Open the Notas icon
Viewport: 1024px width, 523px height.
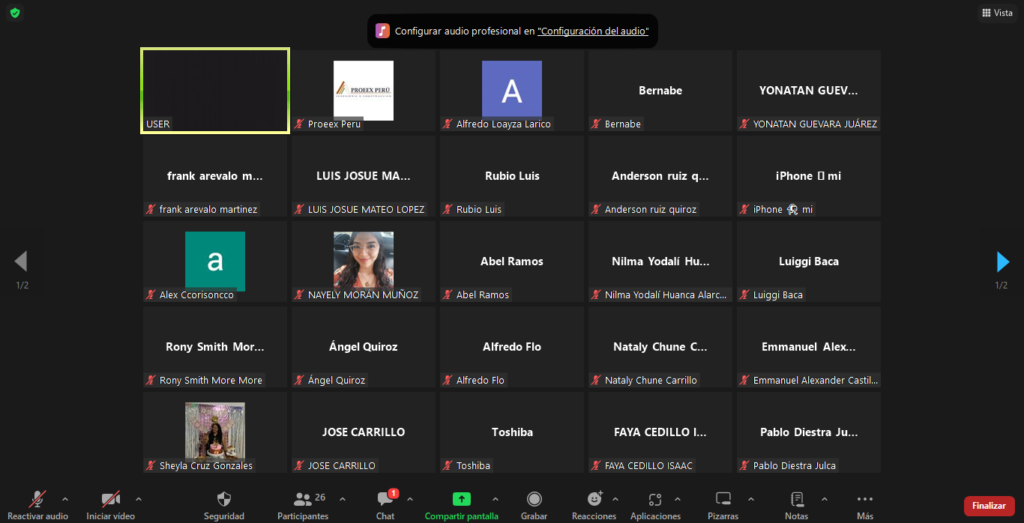(796, 499)
